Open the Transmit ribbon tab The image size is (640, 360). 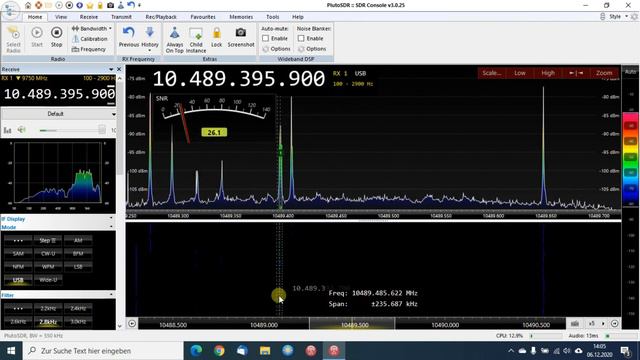(121, 17)
